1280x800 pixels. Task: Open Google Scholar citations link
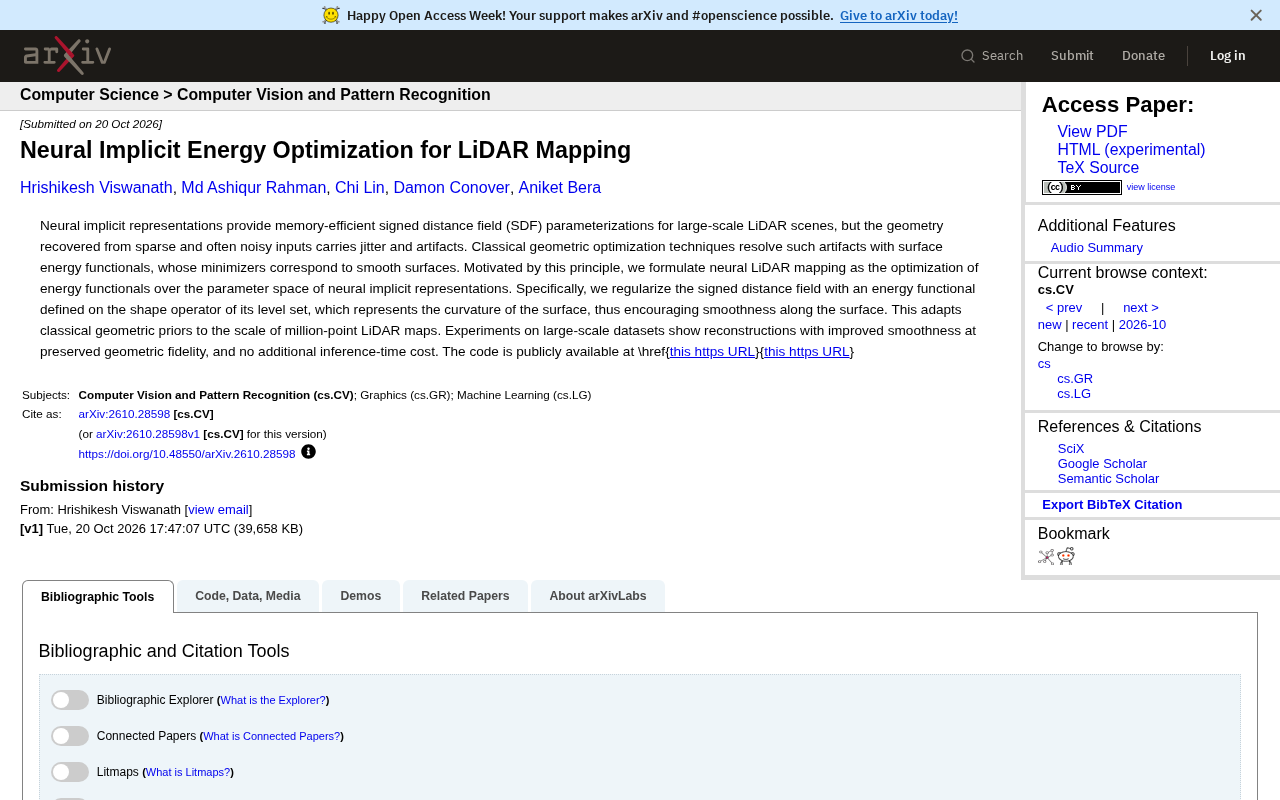(1102, 464)
